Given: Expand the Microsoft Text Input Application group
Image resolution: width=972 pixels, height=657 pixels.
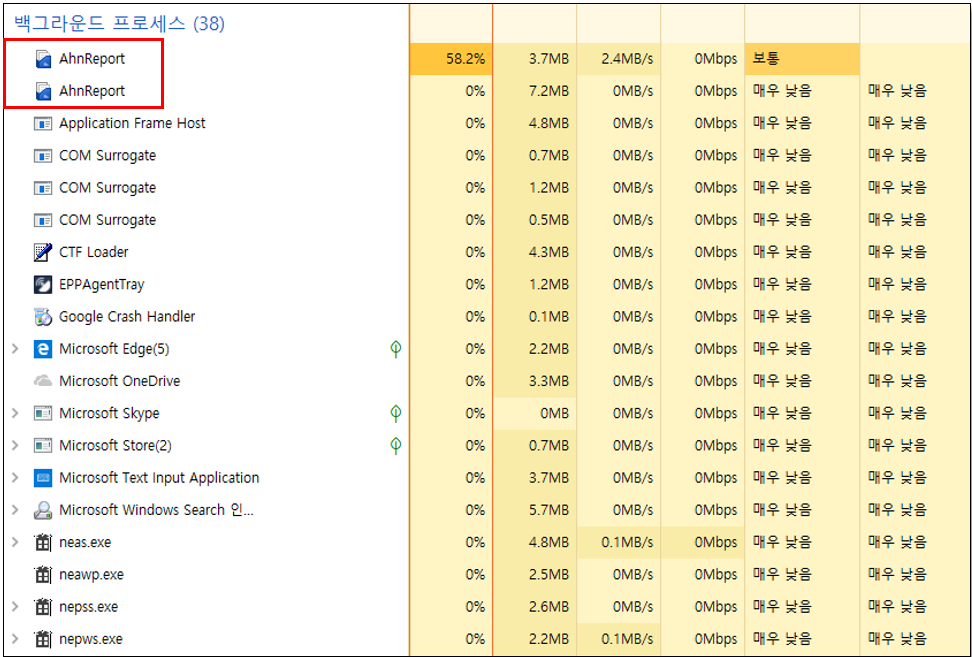Looking at the screenshot, I should [x=15, y=478].
